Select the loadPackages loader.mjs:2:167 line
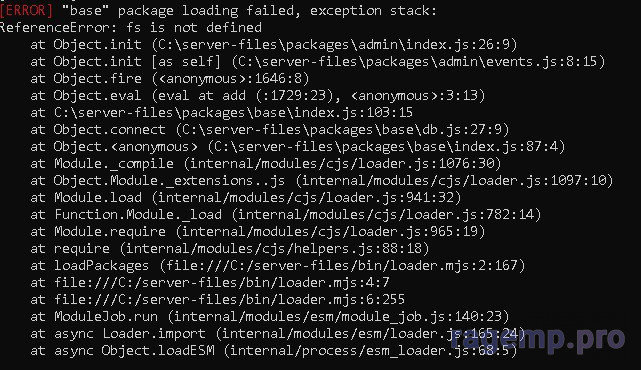641x370 pixels. [x=278, y=266]
